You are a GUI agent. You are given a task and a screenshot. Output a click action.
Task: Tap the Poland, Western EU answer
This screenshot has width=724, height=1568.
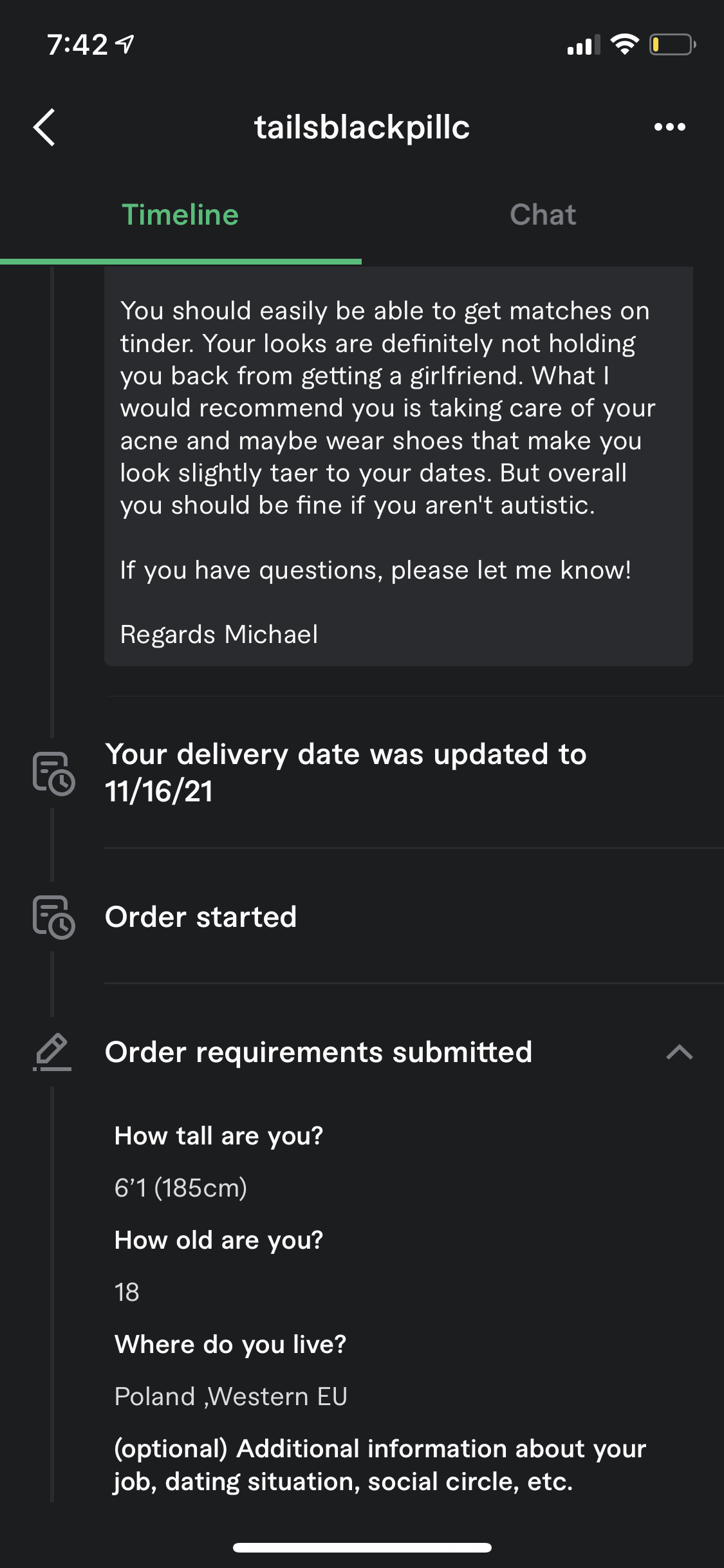pyautogui.click(x=230, y=1396)
